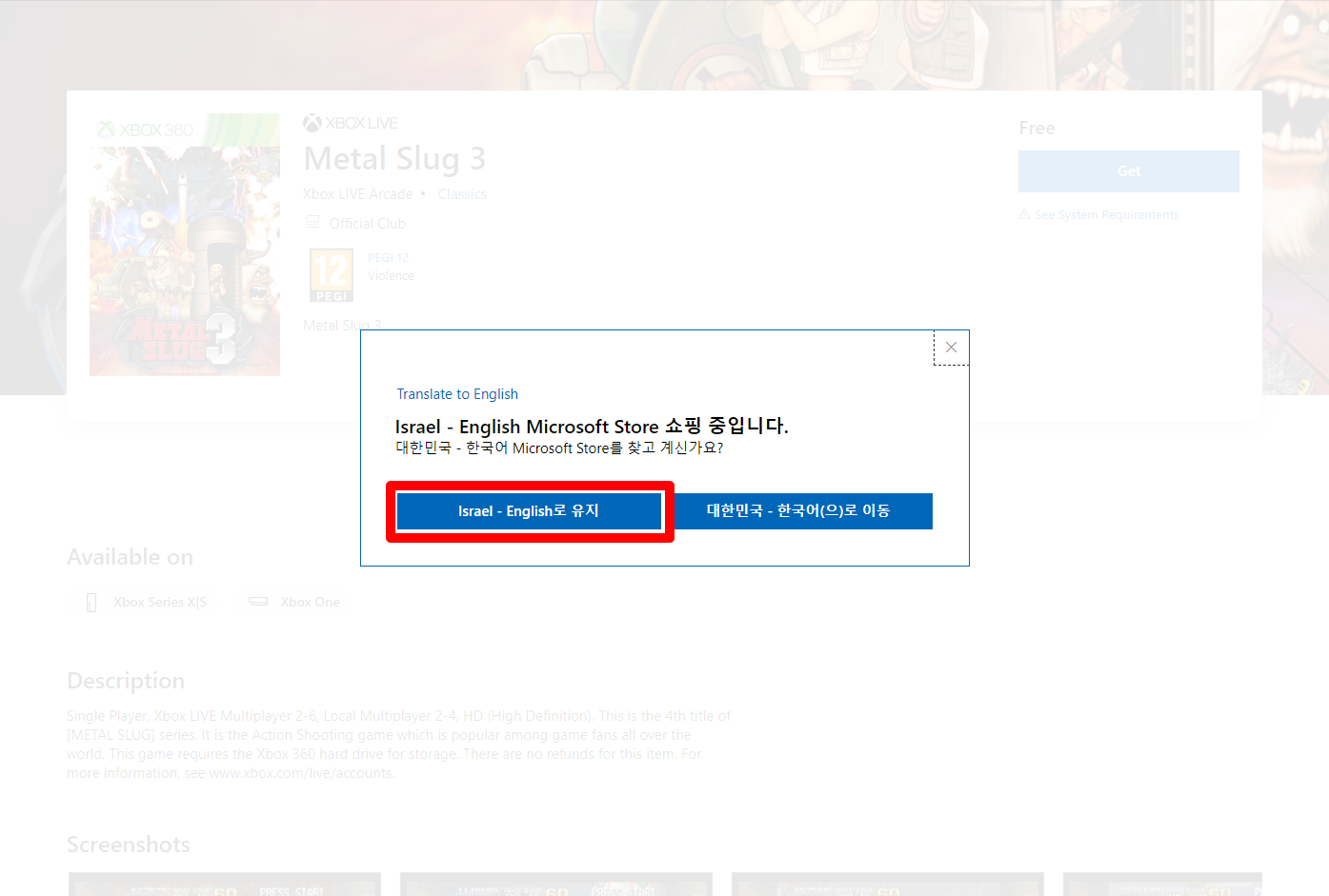
Task: Click the Available on heading
Action: point(130,557)
